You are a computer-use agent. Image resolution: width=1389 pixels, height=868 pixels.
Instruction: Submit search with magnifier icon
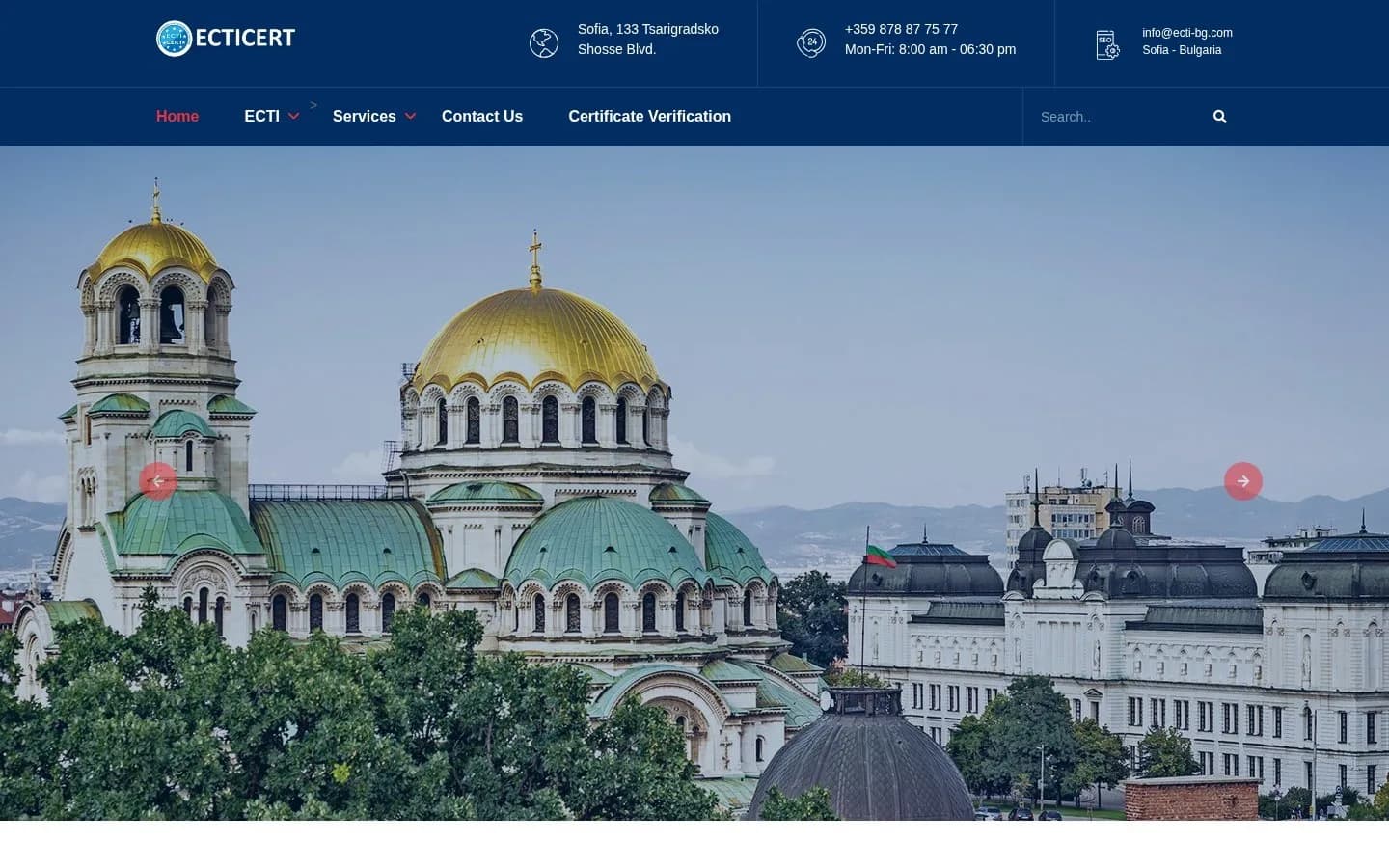coord(1220,117)
